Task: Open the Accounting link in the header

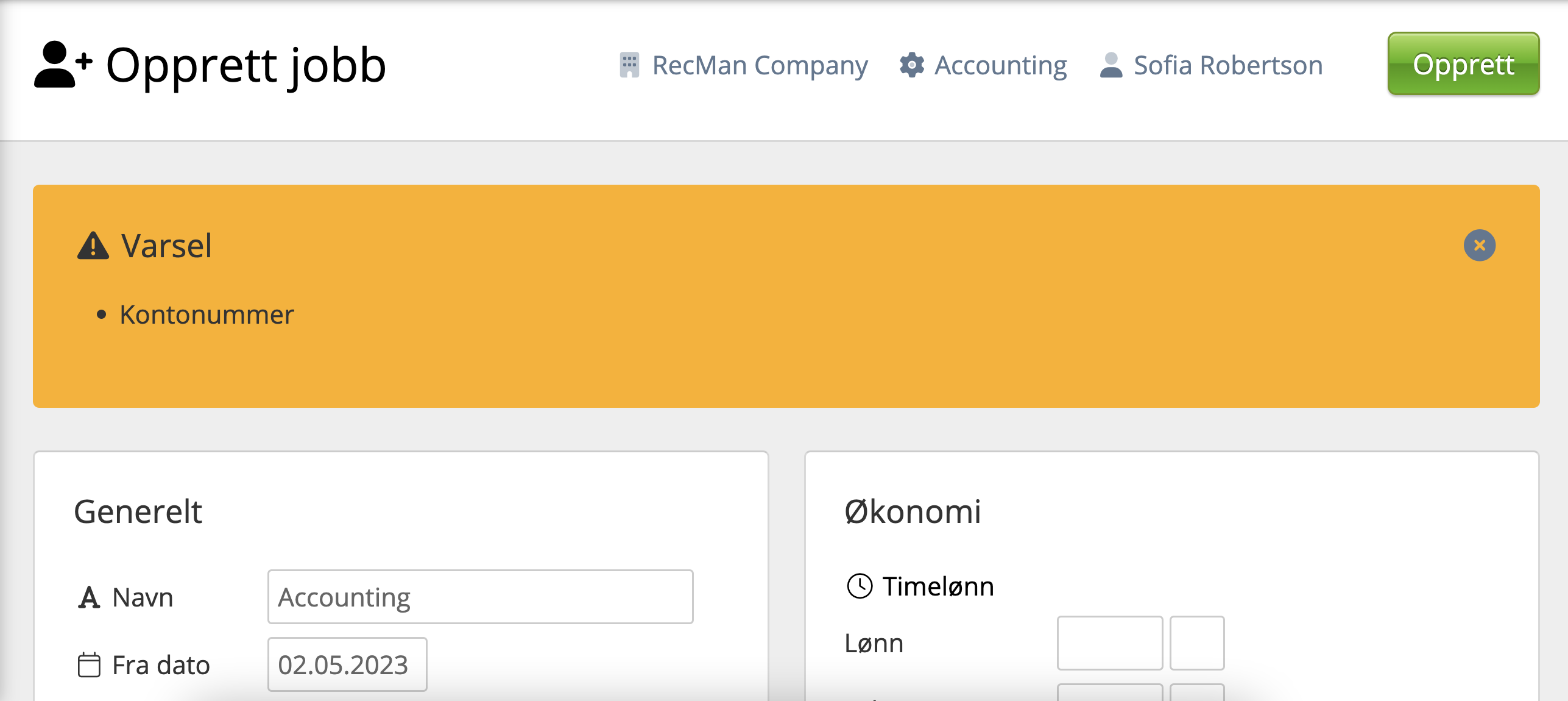Action: click(x=1000, y=65)
